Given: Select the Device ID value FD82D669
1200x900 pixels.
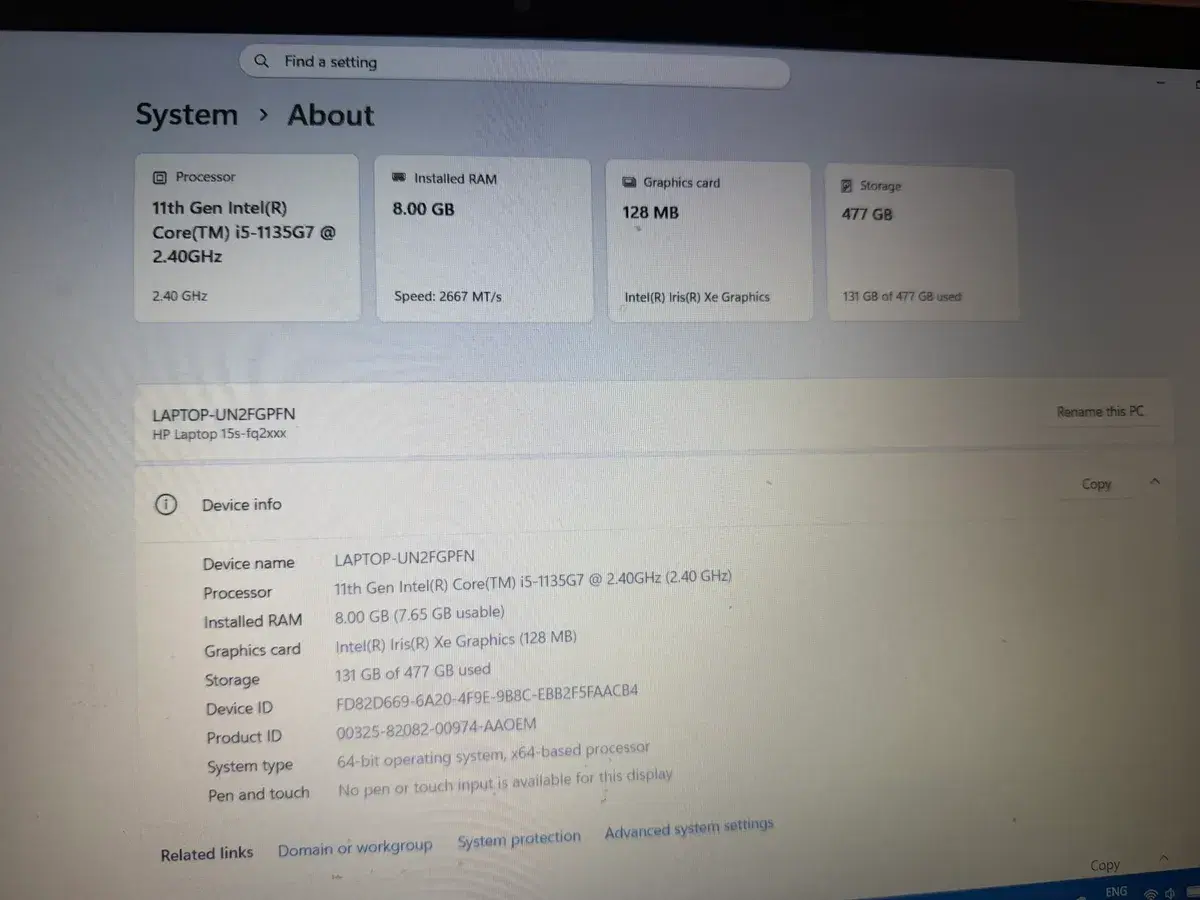Looking at the screenshot, I should (487, 697).
